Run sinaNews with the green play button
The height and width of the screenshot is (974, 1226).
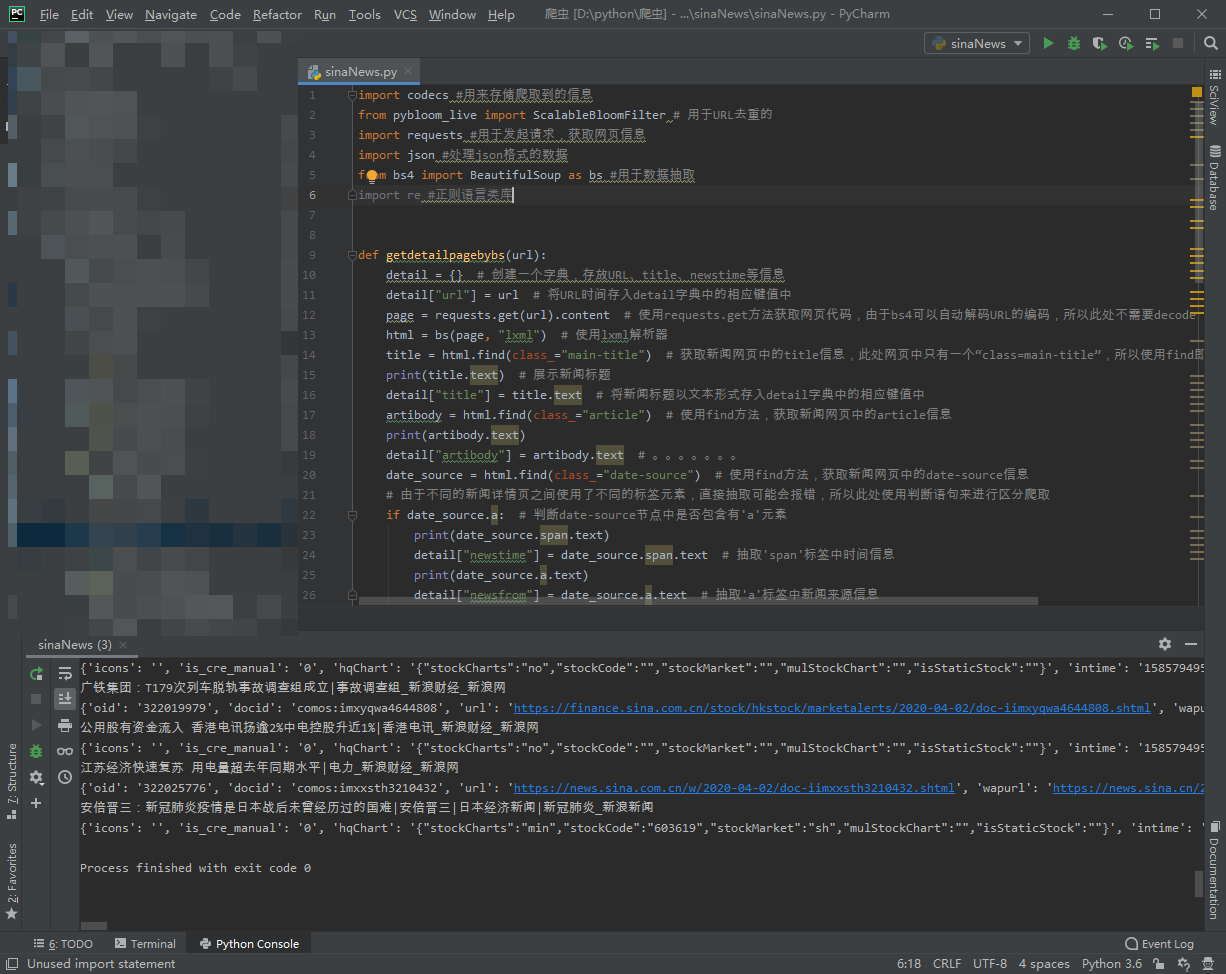(x=1048, y=43)
